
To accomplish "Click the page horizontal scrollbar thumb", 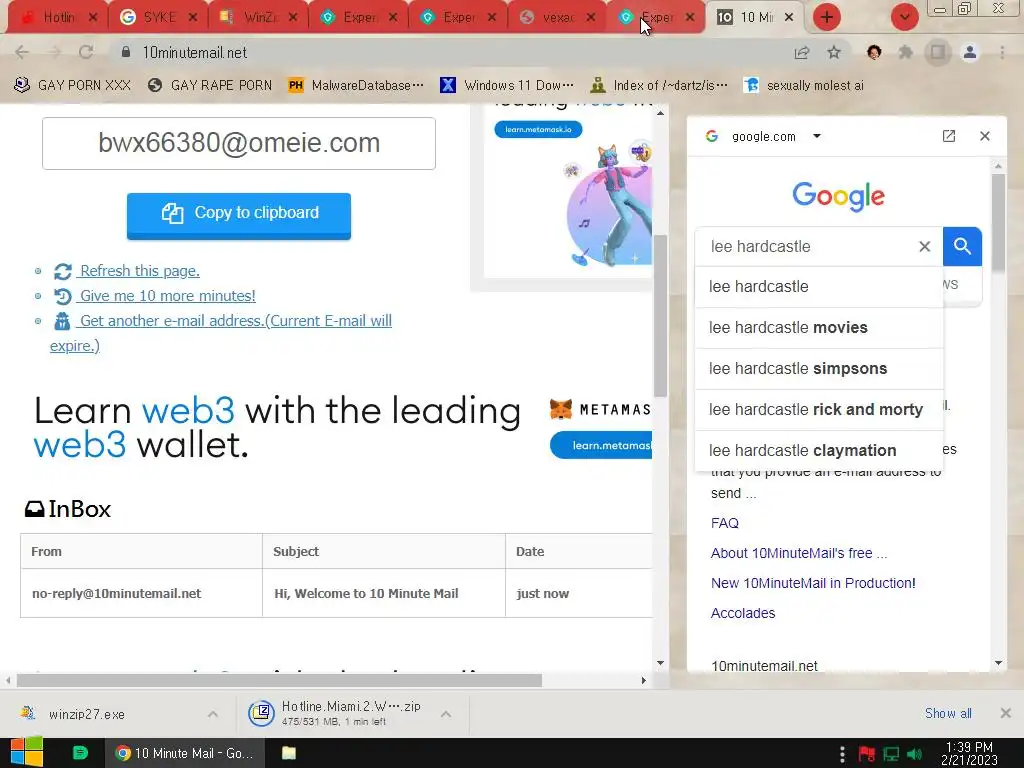I will [x=280, y=680].
